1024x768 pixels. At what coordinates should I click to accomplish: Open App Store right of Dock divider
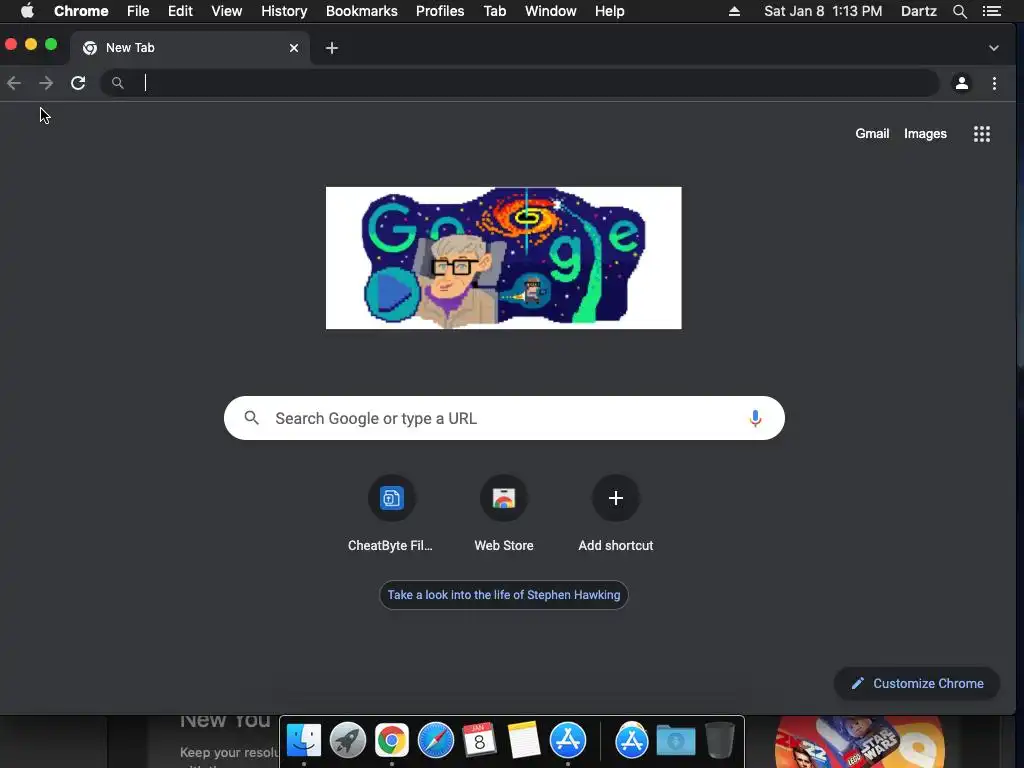pyautogui.click(x=632, y=740)
